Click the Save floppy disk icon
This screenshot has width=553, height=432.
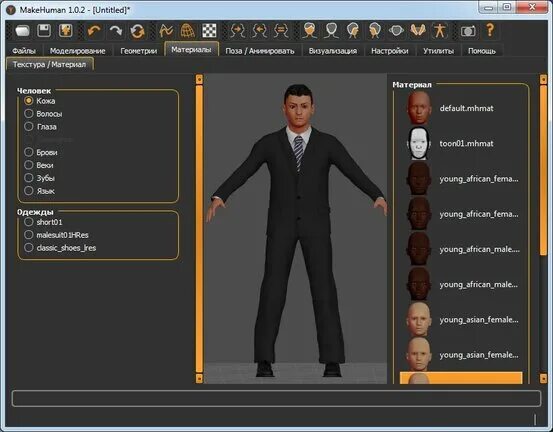(x=44, y=31)
